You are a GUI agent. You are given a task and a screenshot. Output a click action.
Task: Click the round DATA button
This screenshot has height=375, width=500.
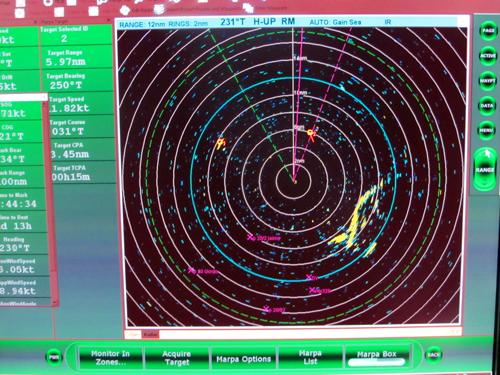point(487,106)
